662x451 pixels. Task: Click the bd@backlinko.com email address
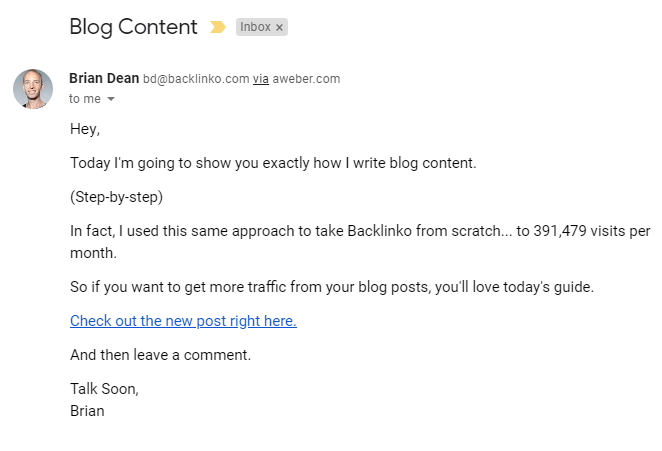tap(196, 79)
